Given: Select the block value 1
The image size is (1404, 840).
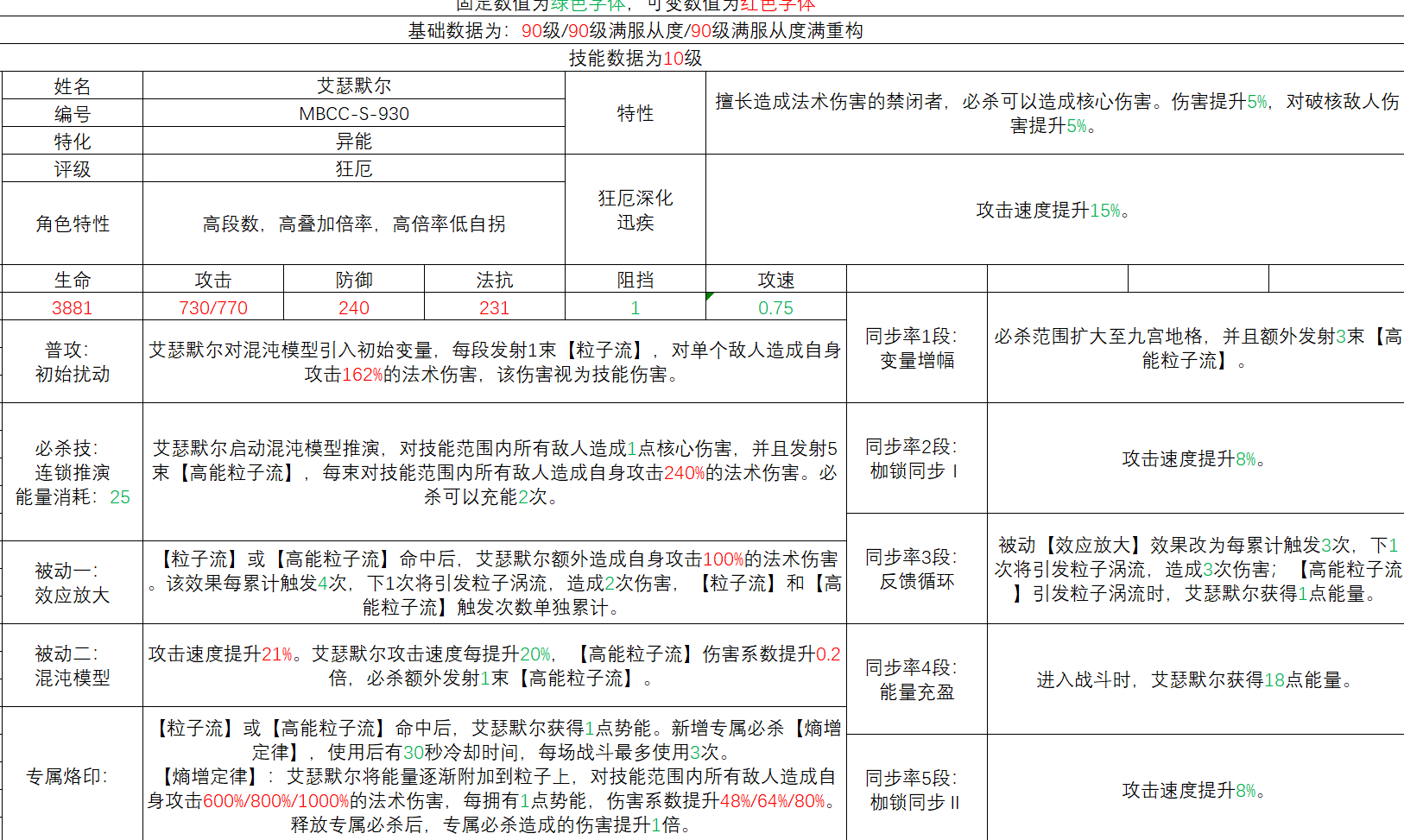Looking at the screenshot, I should click(x=636, y=307).
